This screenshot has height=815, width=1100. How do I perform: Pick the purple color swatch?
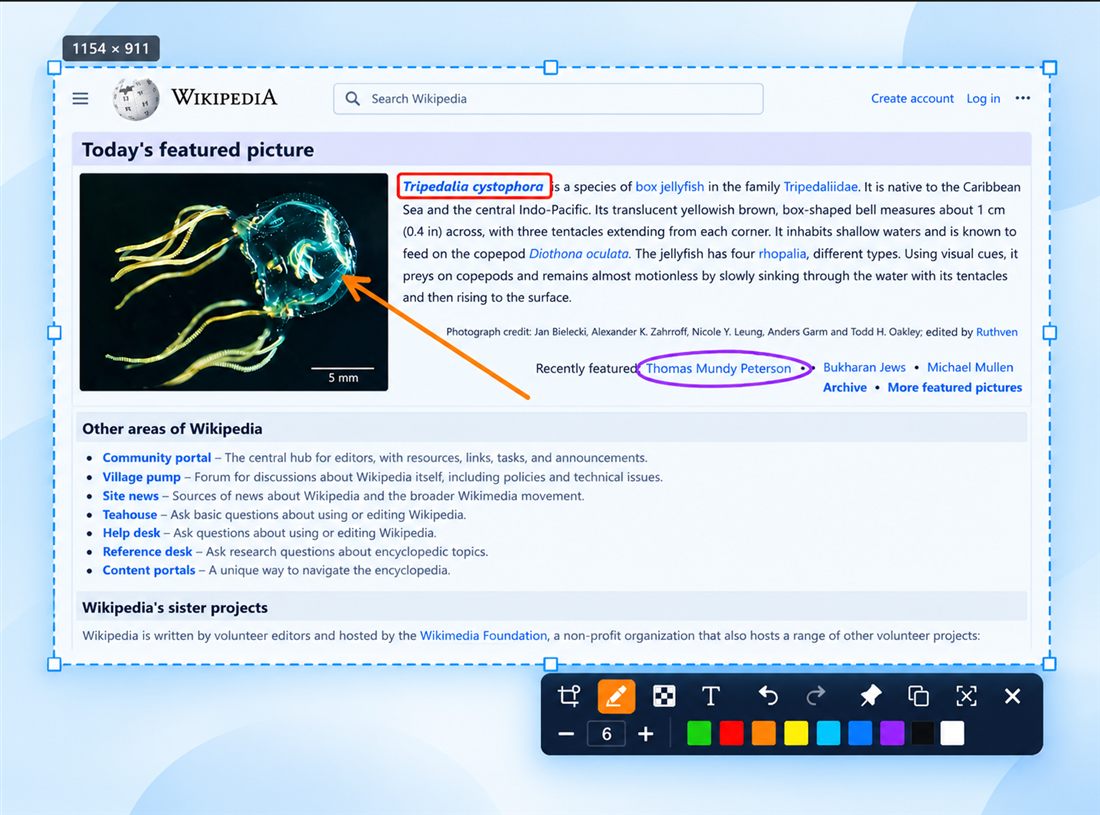[892, 734]
